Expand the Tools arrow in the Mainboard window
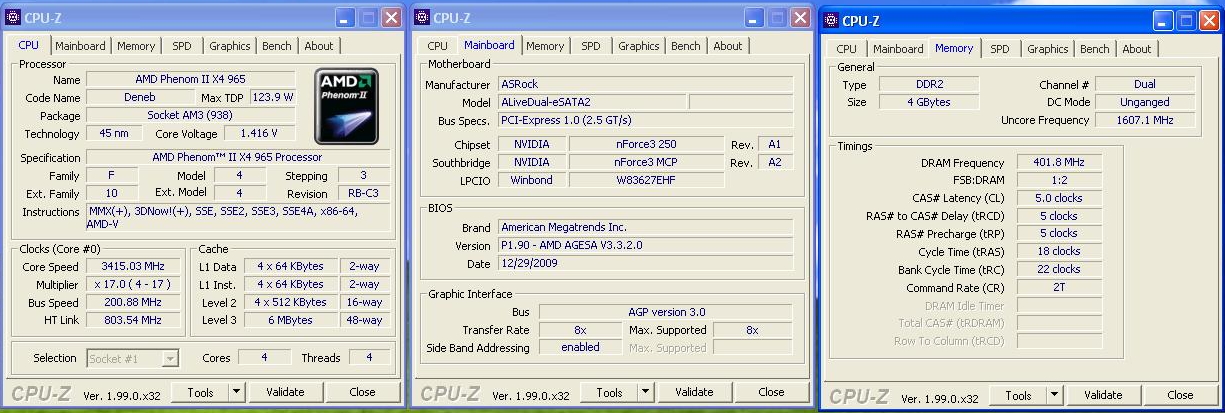Viewport: 1225px width, 413px height. (645, 392)
